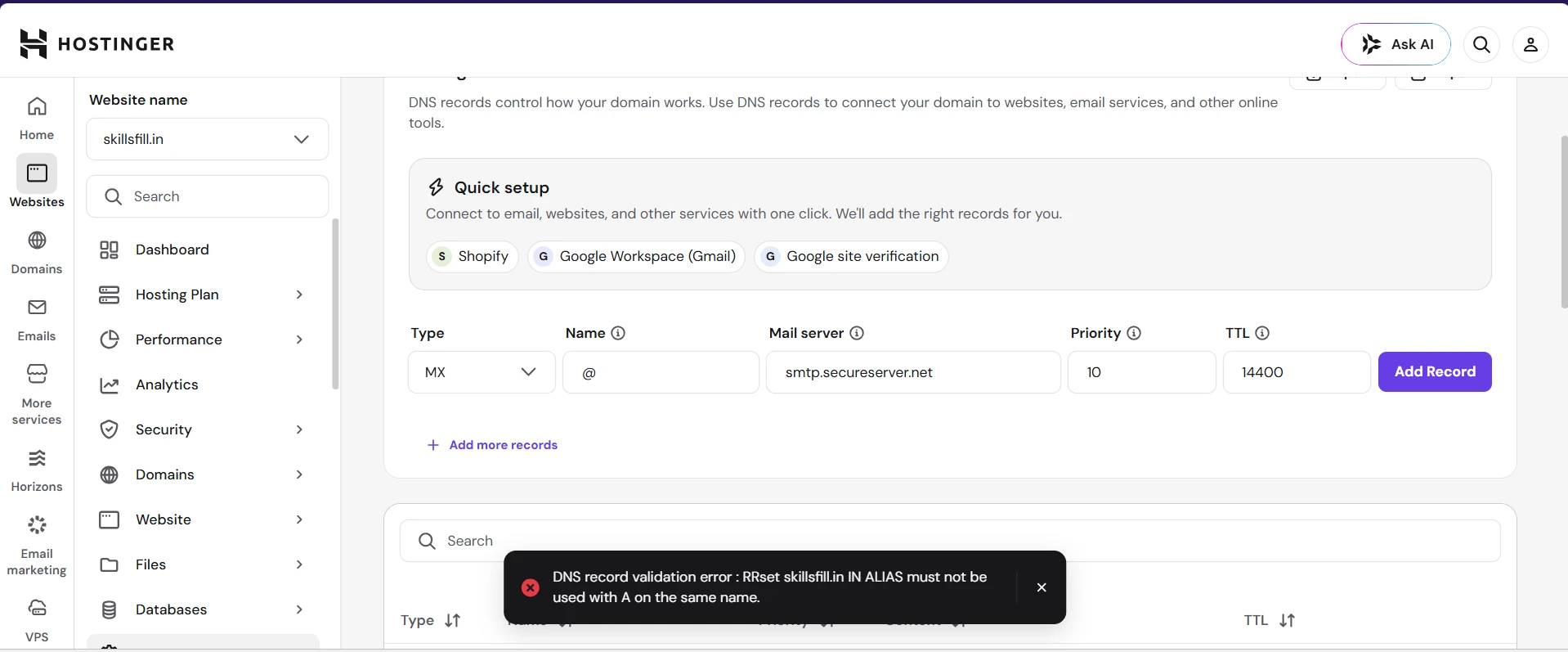The width and height of the screenshot is (1568, 652).
Task: Dismiss the DNS validation error toast
Action: pos(1042,587)
